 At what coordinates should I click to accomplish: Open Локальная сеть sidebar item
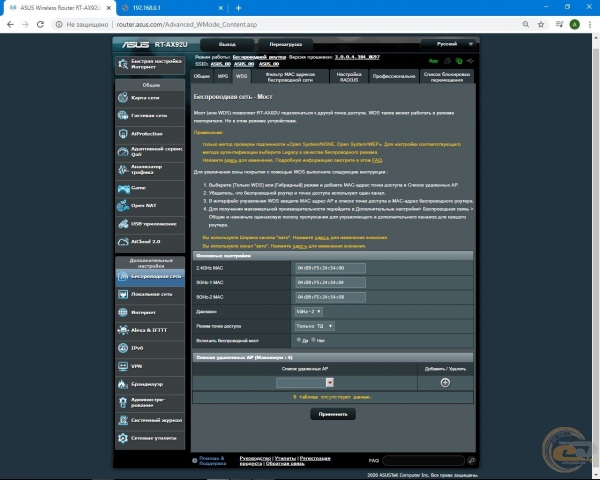(150, 294)
